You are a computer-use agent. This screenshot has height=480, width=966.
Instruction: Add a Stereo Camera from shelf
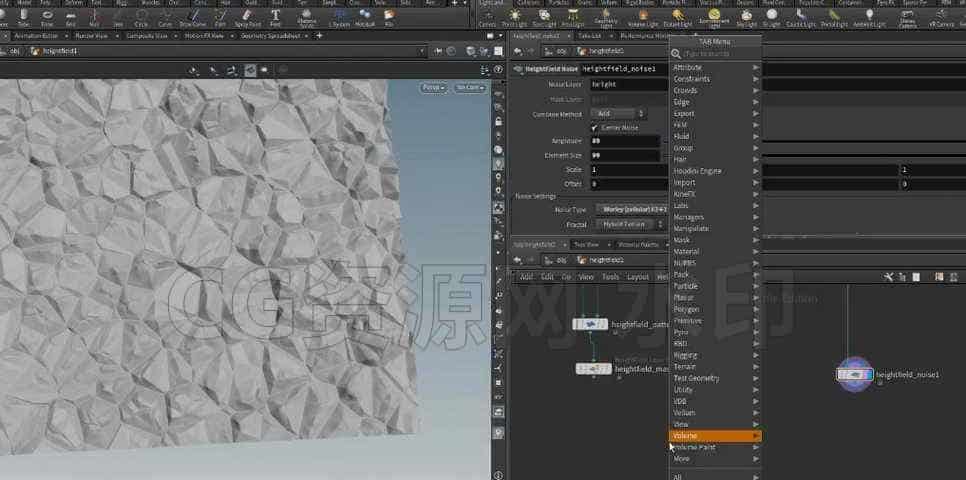pyautogui.click(x=908, y=18)
